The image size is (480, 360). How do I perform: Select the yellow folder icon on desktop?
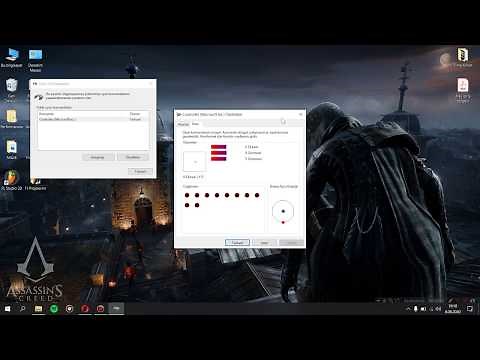pyautogui.click(x=11, y=119)
